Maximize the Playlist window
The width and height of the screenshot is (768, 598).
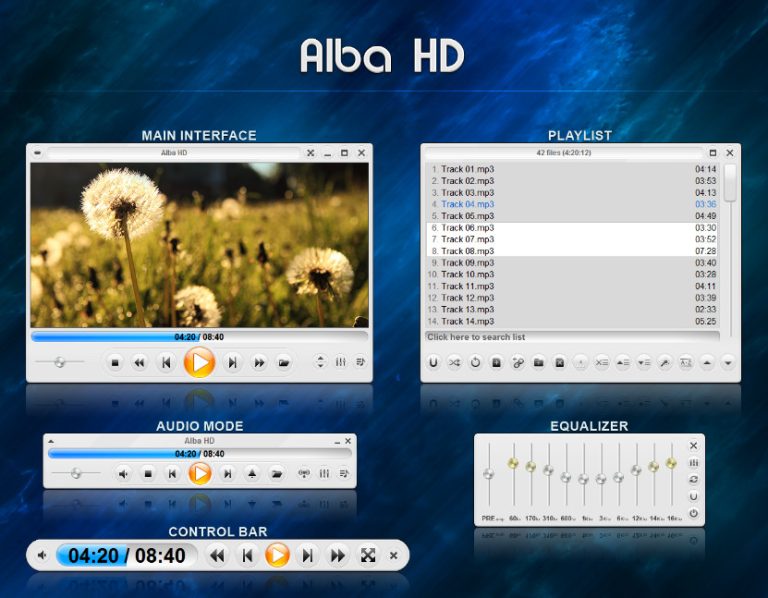(x=713, y=153)
